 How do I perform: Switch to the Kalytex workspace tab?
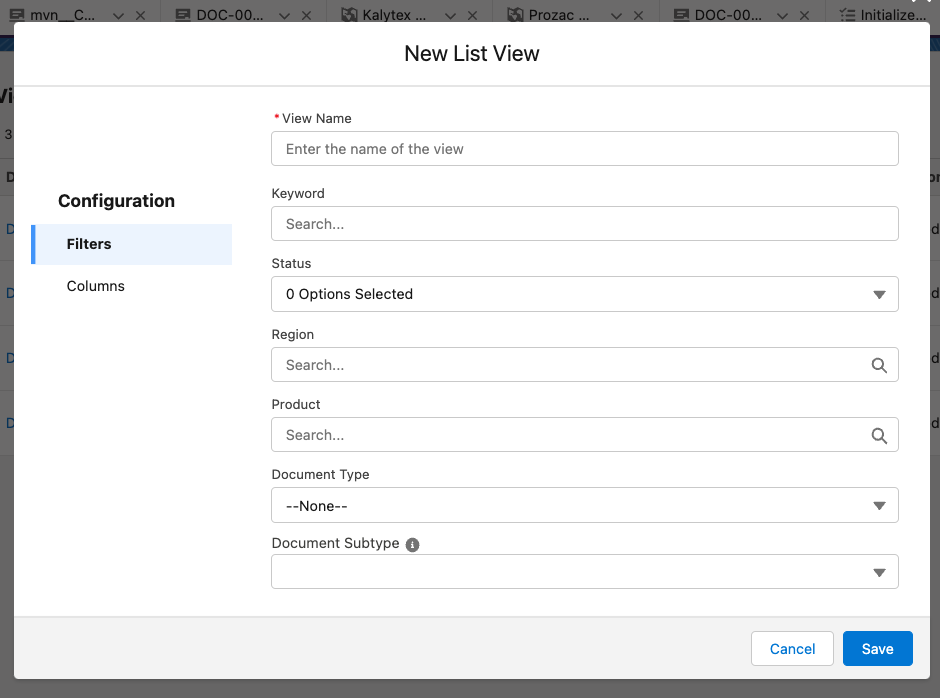point(392,15)
